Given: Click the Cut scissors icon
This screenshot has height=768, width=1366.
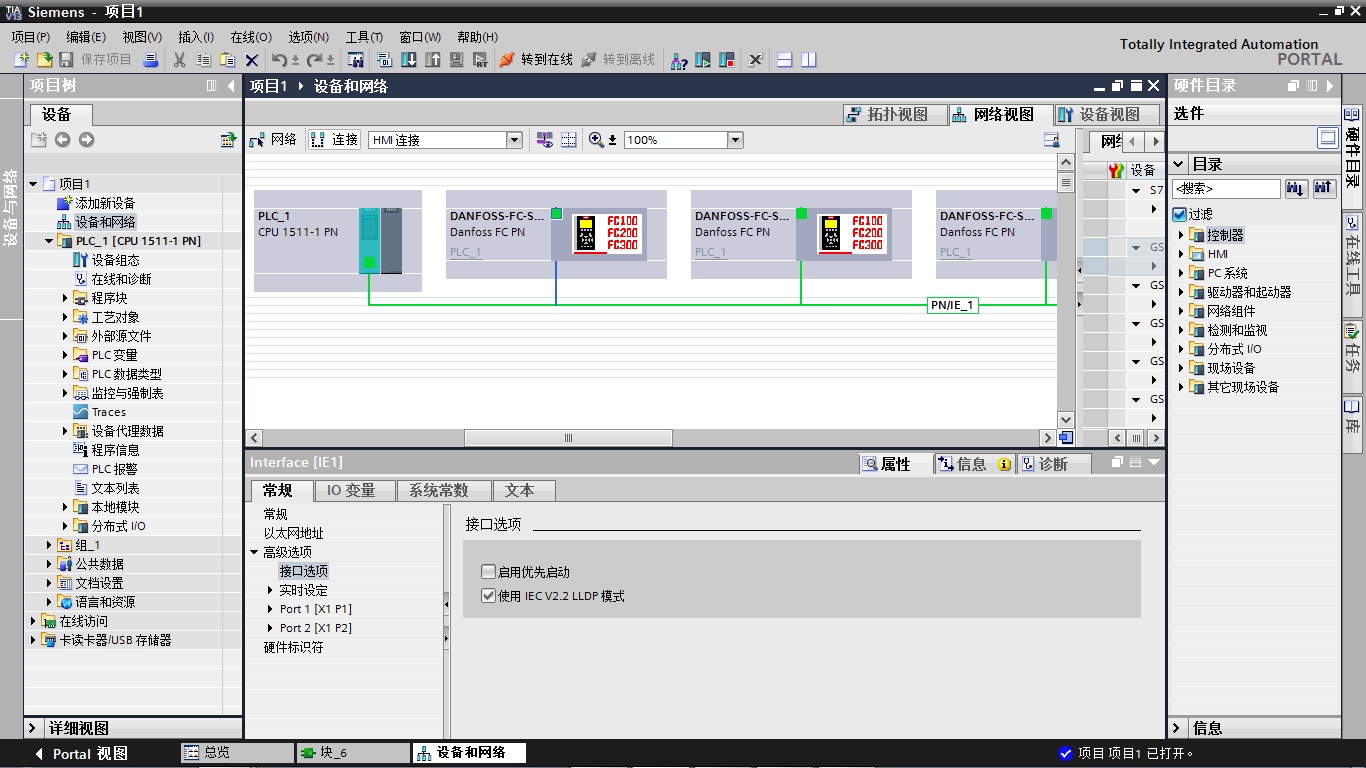Looking at the screenshot, I should click(x=179, y=60).
